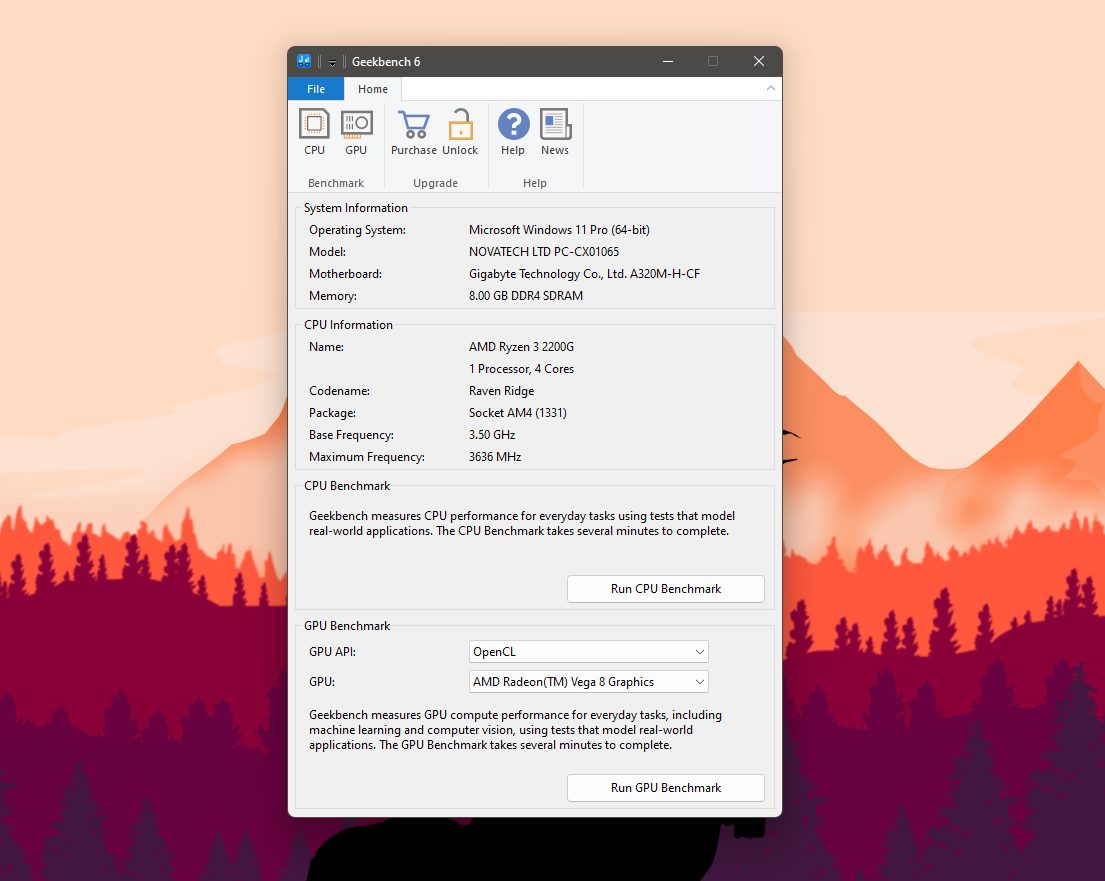Click the Unlock padlock icon
The width and height of the screenshot is (1105, 881).
click(459, 125)
